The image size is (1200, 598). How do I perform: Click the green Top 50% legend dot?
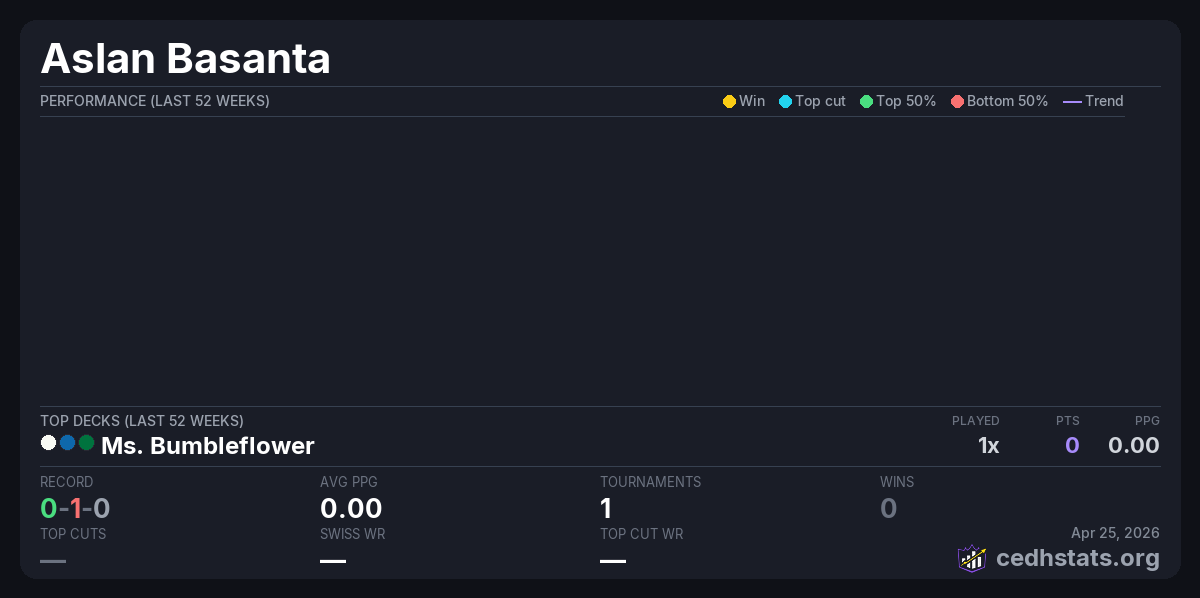(866, 101)
